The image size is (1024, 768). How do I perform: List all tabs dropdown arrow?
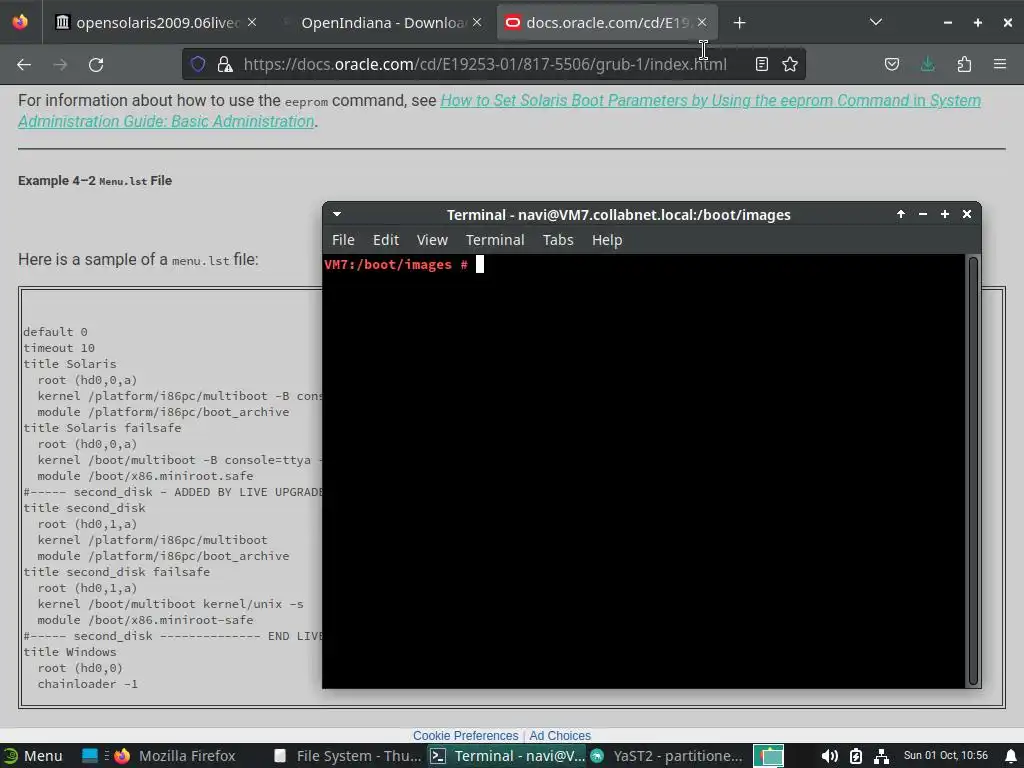coord(876,22)
